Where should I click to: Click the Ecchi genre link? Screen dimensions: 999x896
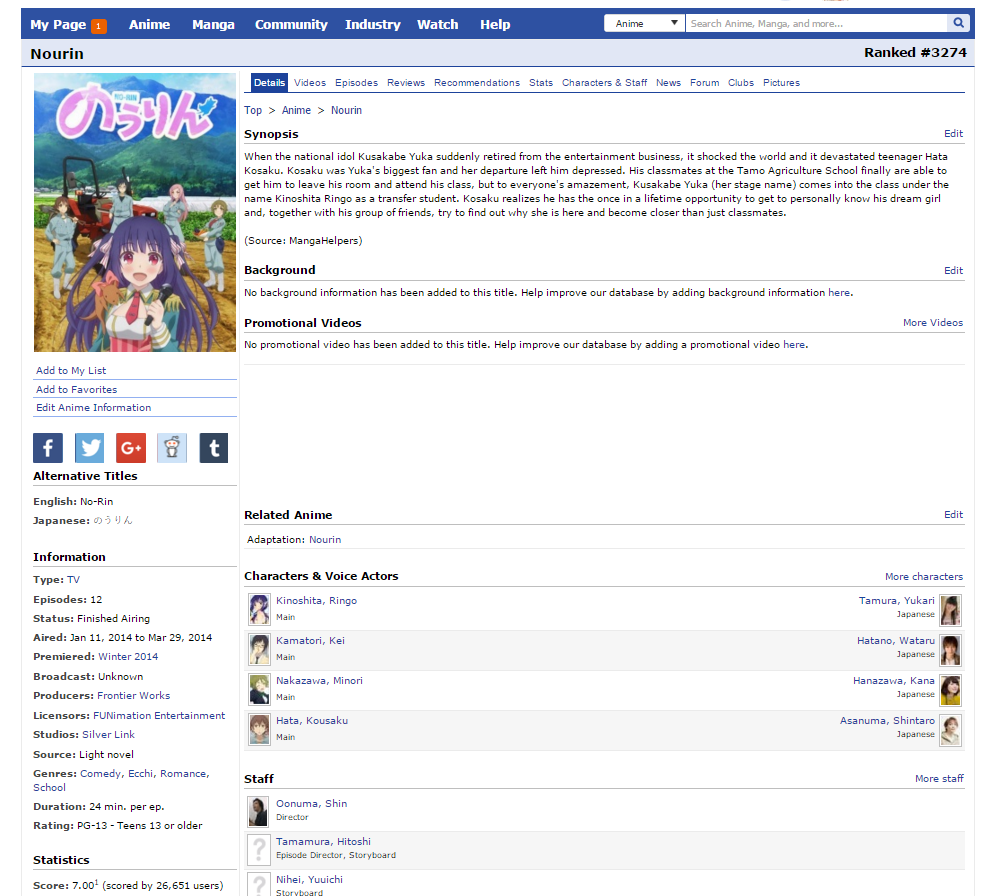tap(141, 774)
